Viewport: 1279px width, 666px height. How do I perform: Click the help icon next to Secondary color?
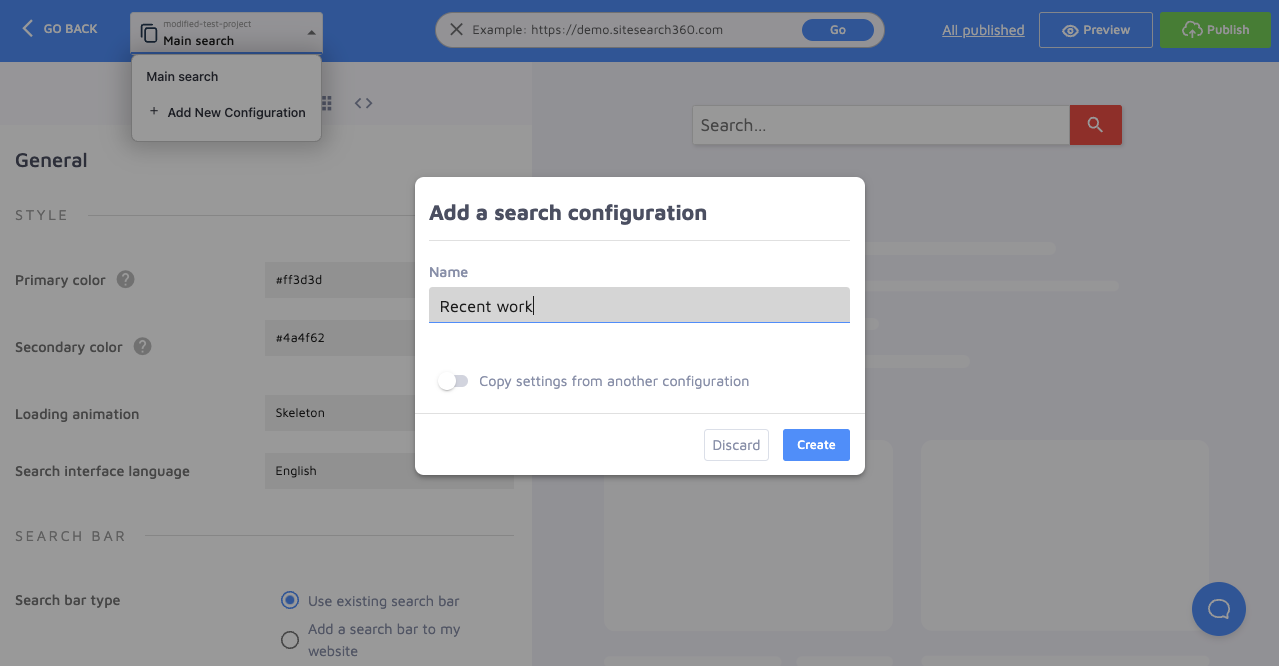click(x=142, y=347)
